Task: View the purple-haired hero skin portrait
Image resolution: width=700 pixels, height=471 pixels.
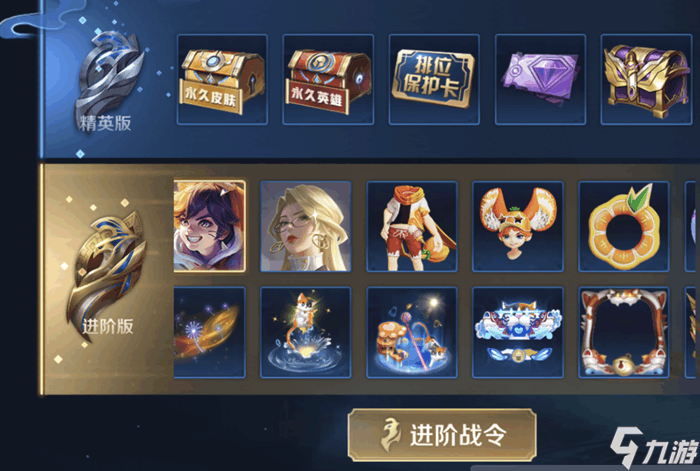Action: tap(209, 226)
